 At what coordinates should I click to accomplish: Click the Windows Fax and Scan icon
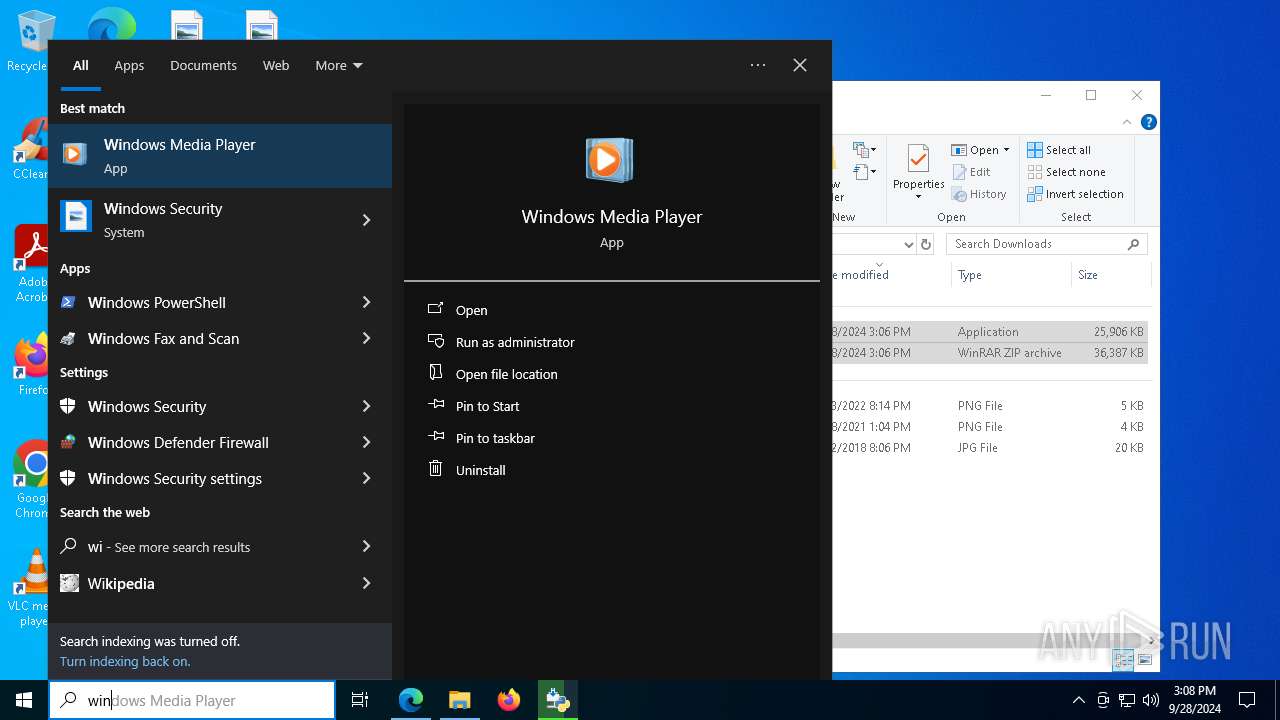pyautogui.click(x=68, y=338)
